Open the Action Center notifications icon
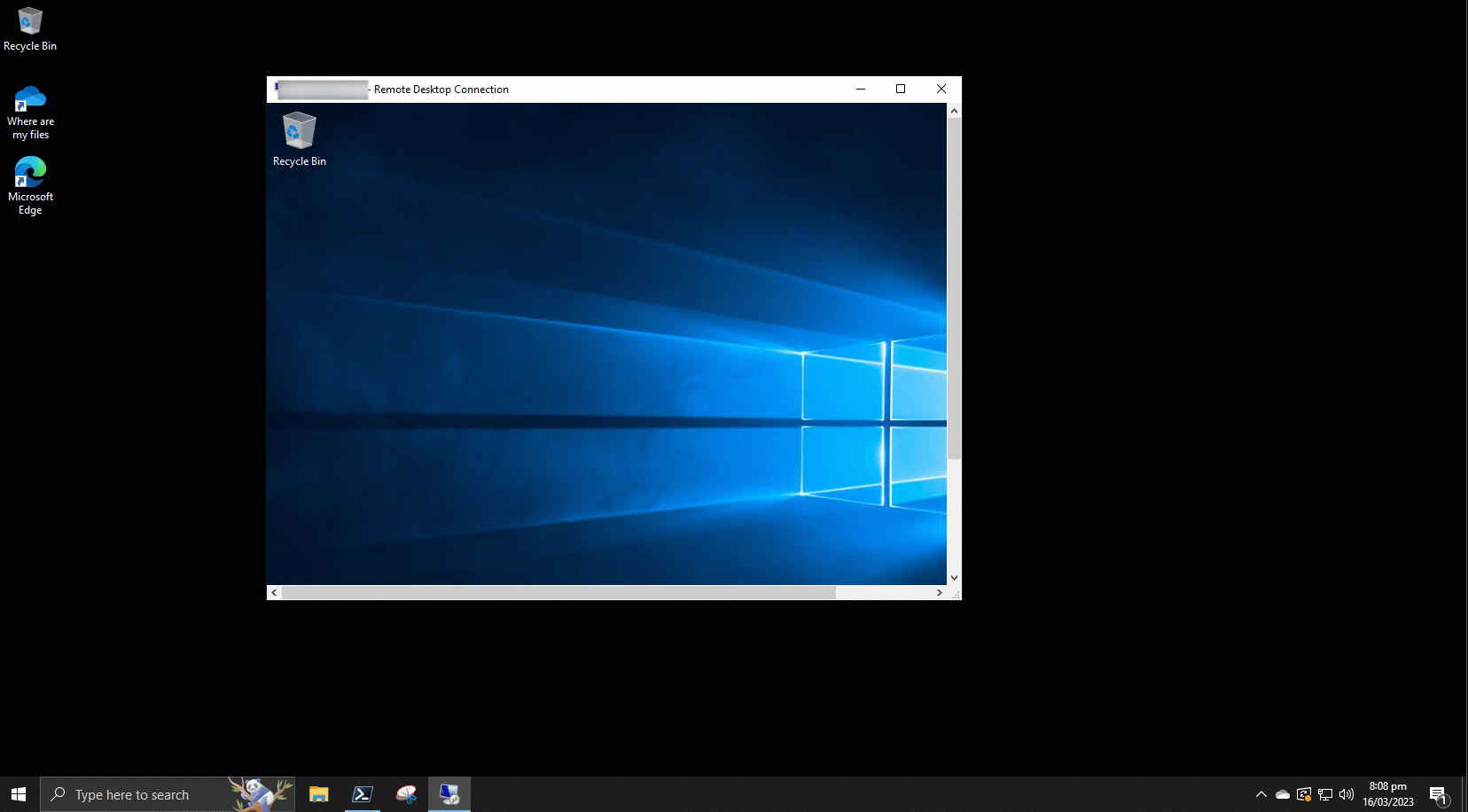Viewport: 1468px width, 812px height. pyautogui.click(x=1439, y=795)
